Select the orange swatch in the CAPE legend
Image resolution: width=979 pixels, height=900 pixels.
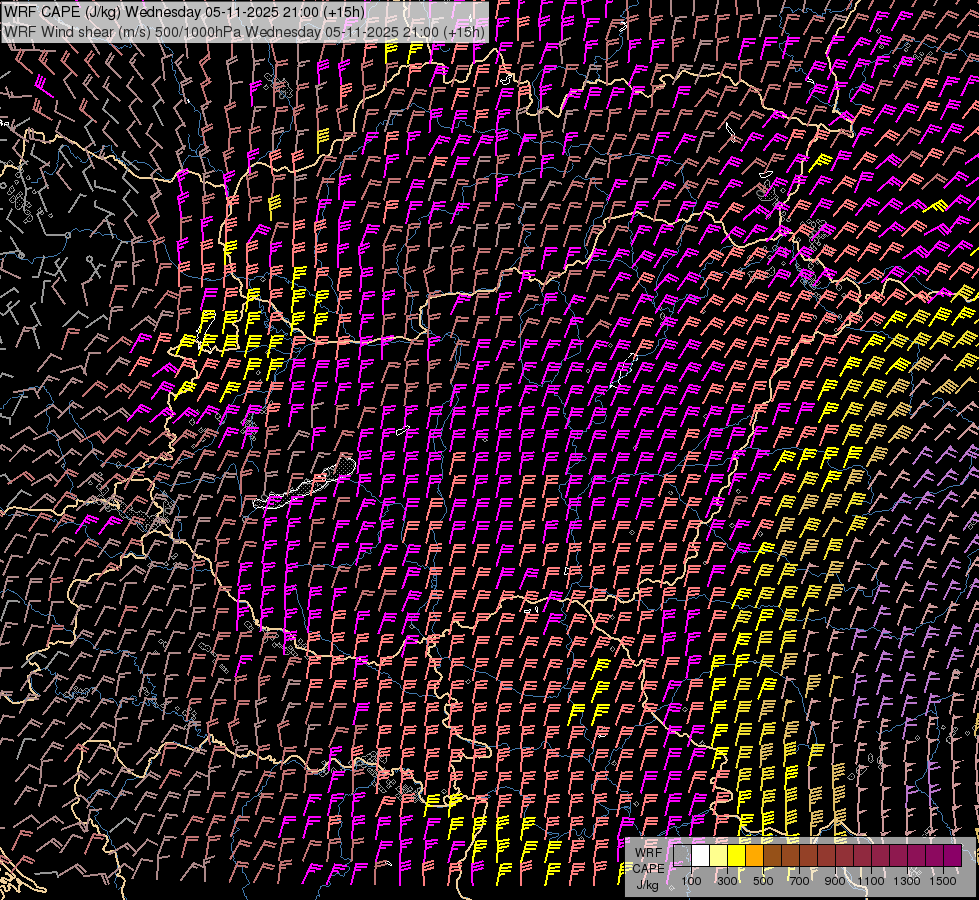pos(754,856)
